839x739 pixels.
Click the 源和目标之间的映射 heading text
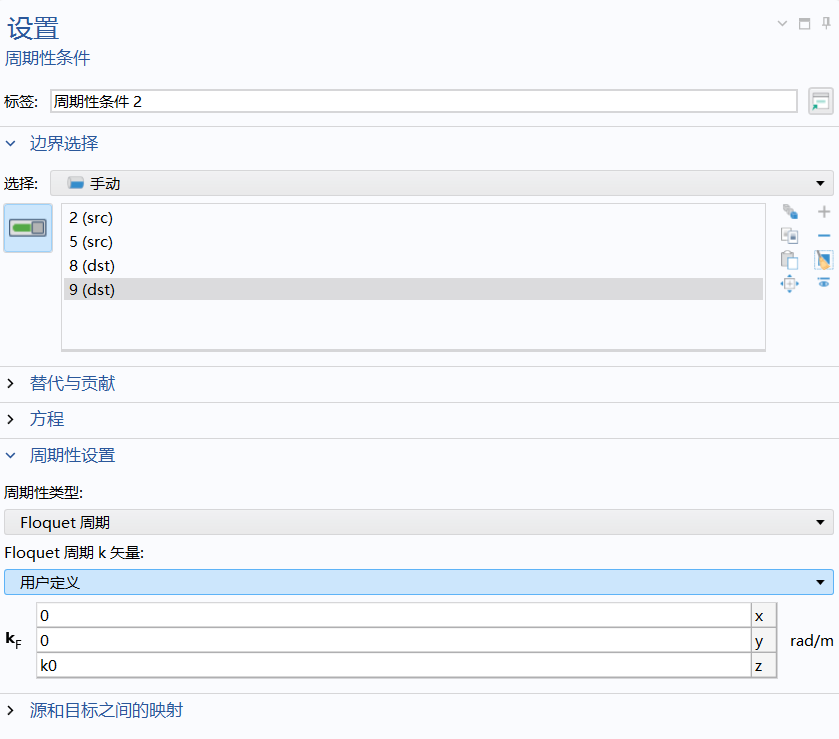click(x=106, y=710)
